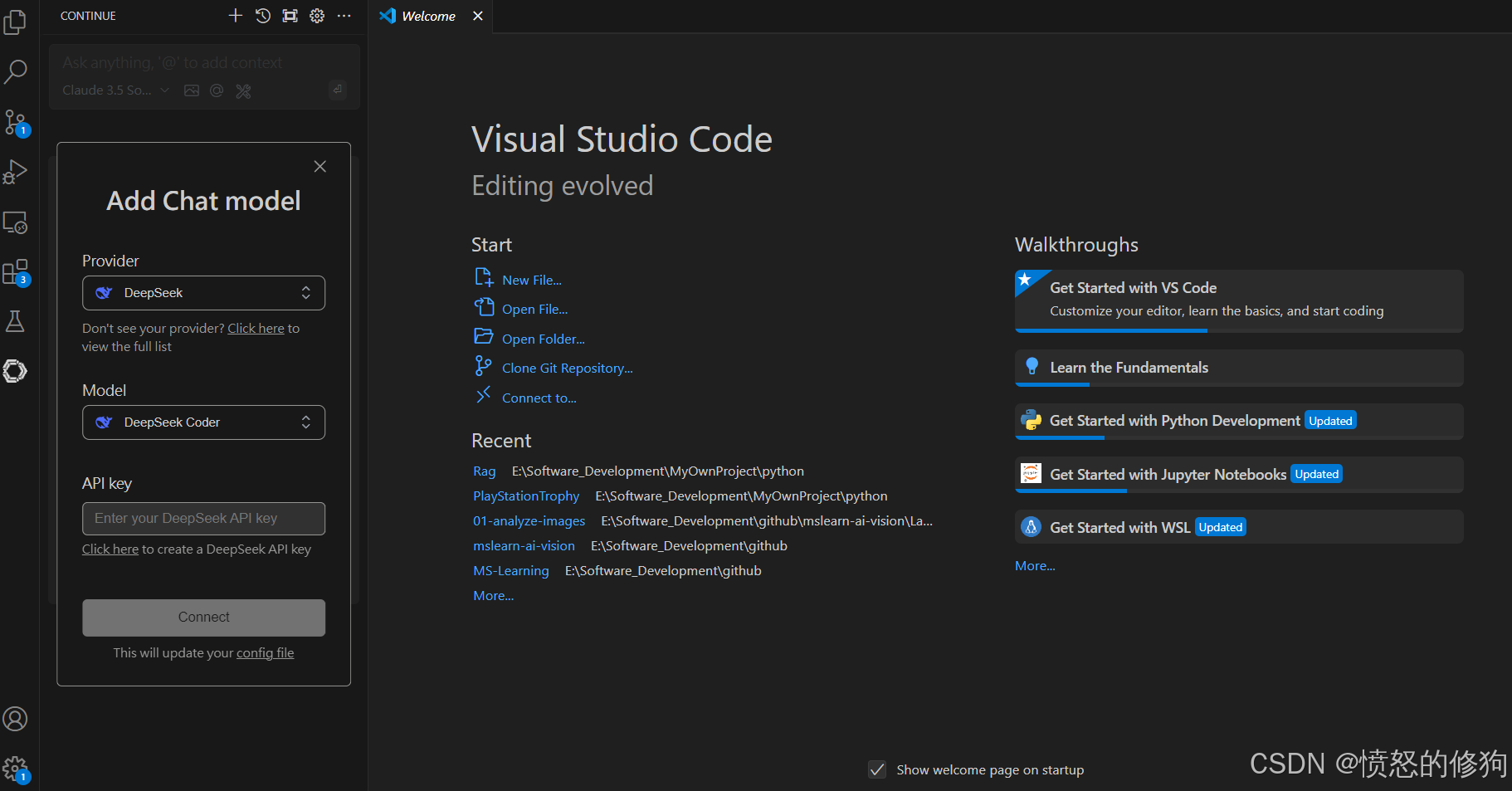Screen dimensions: 1512x791
Task: View Continue session history
Action: pos(263,16)
